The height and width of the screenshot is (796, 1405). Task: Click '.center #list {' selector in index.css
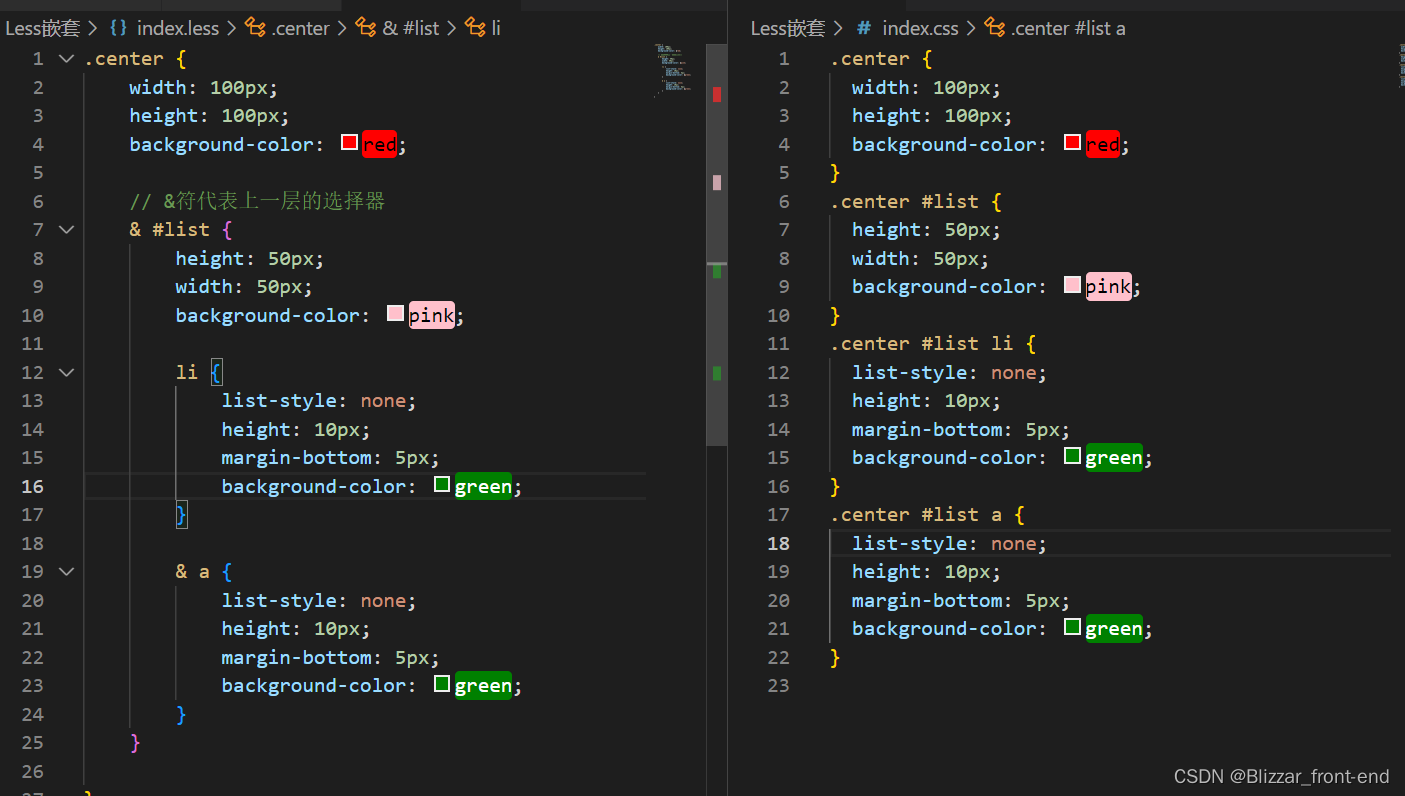(x=916, y=201)
